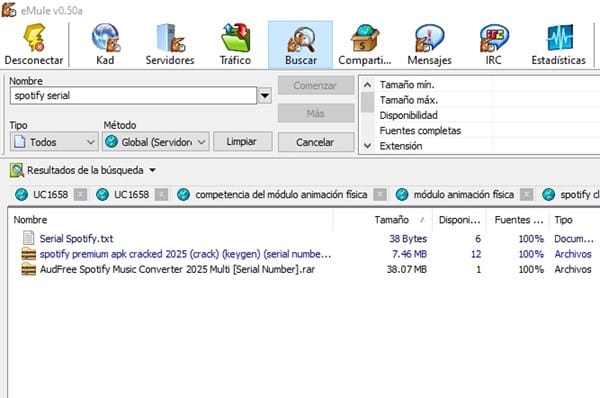
Task: Open the Servidores view
Action: [170, 44]
